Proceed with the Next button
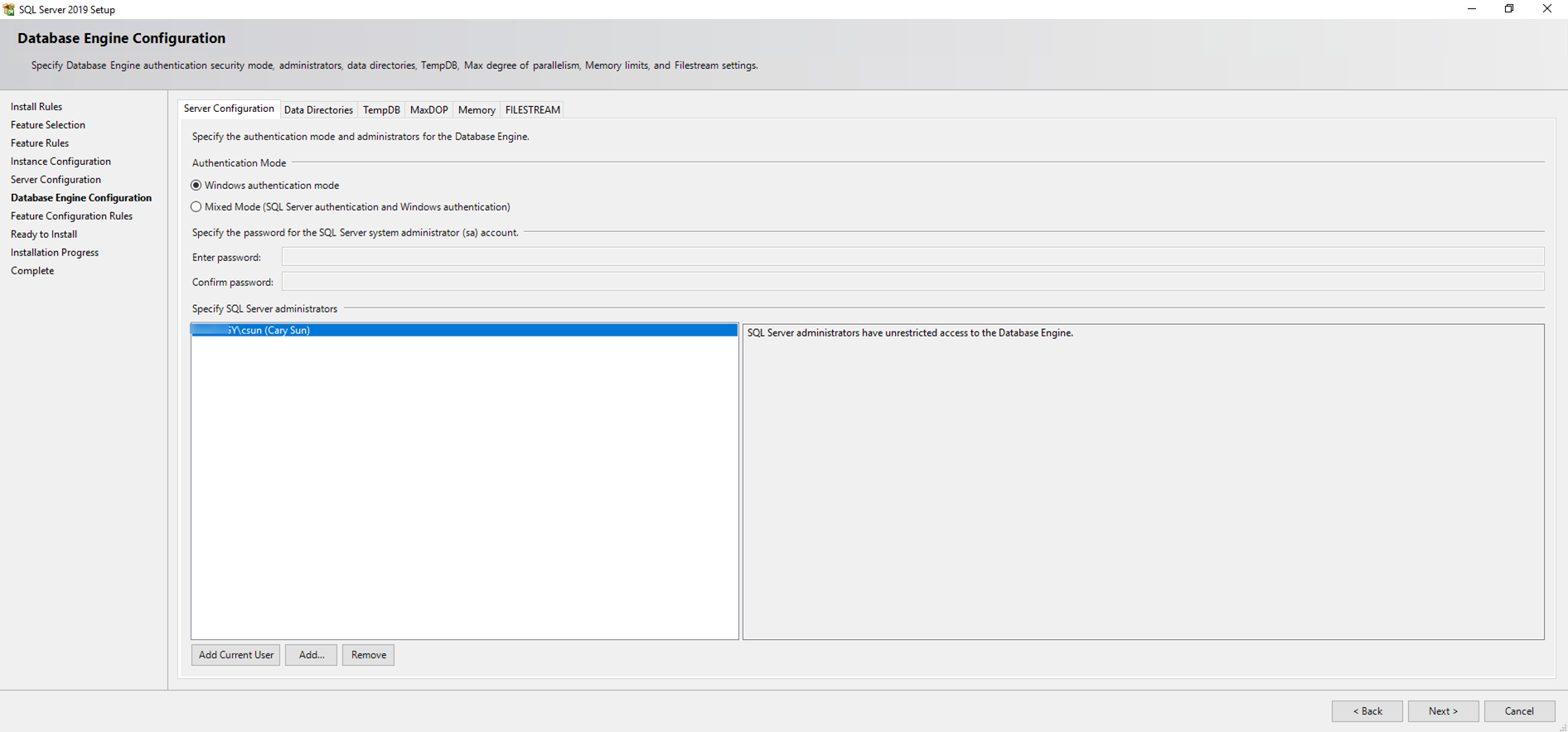Viewport: 1568px width, 732px height. coord(1443,711)
